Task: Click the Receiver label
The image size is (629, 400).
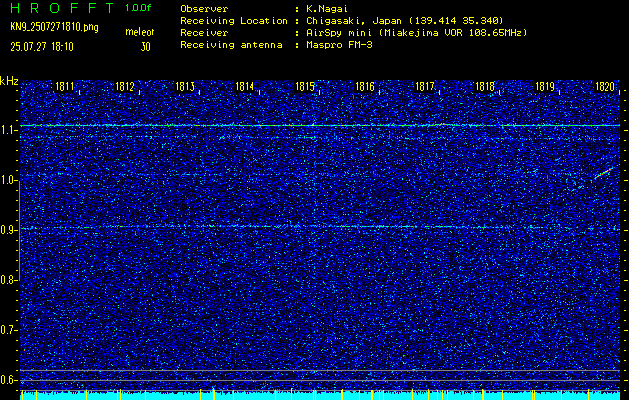Action: 204,33
